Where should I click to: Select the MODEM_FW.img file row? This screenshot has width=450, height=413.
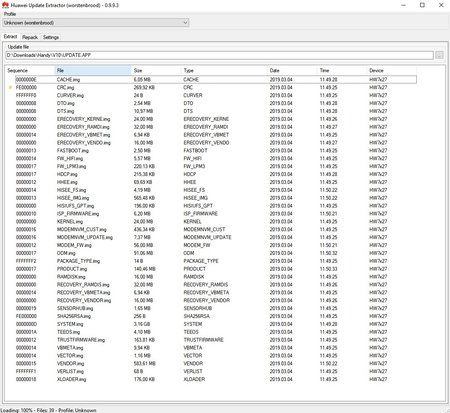[x=216, y=245]
